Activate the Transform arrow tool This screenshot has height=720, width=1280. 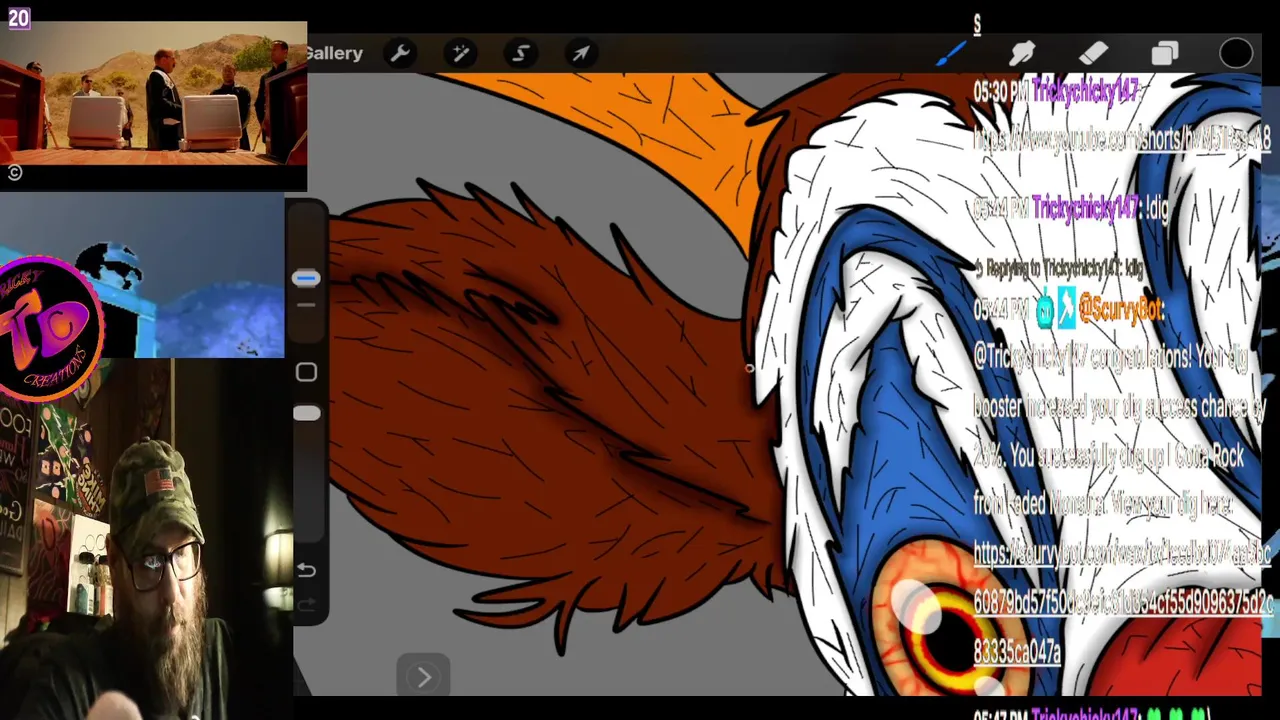581,53
